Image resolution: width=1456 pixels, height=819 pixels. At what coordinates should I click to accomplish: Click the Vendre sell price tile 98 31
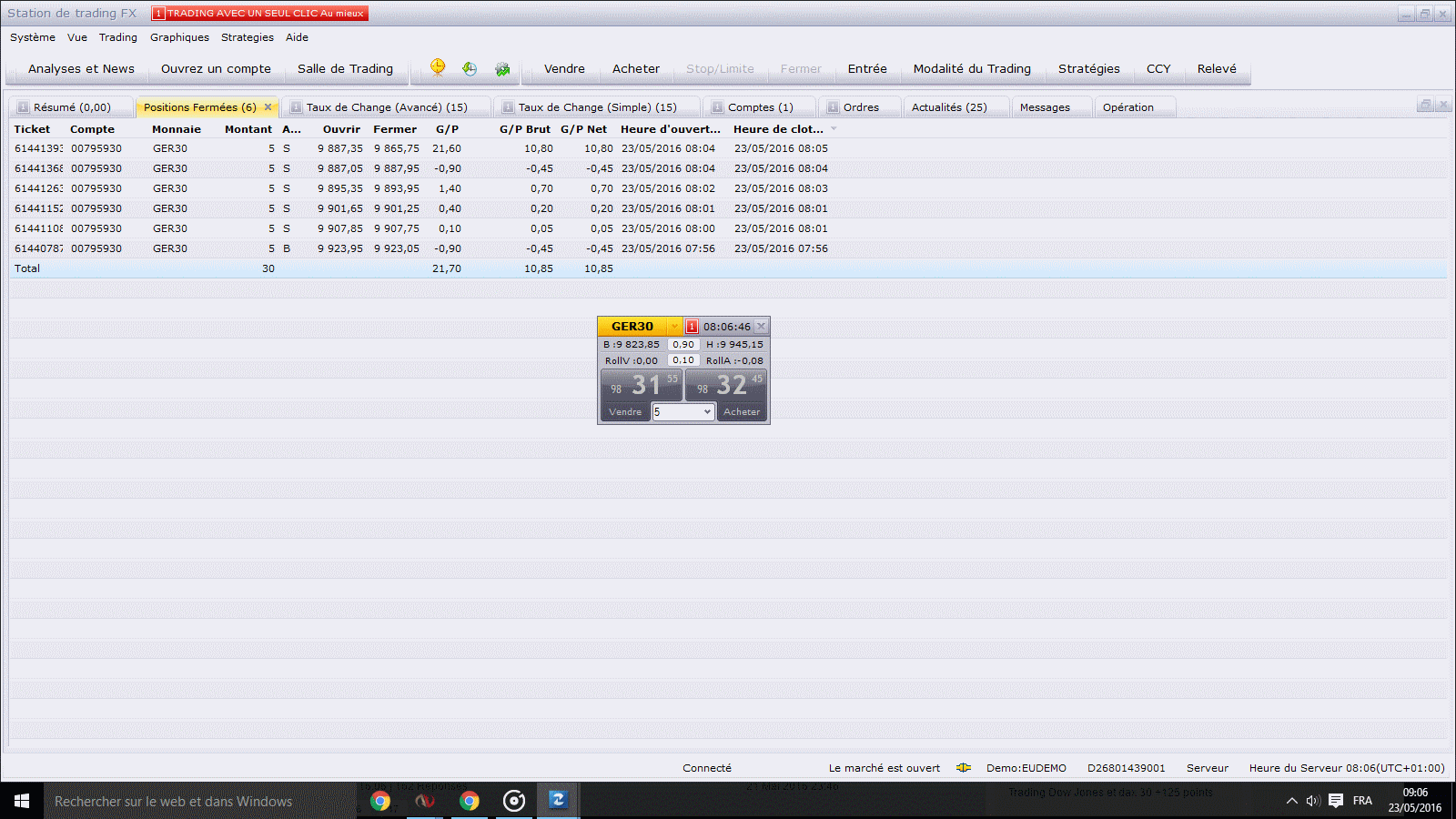(642, 385)
